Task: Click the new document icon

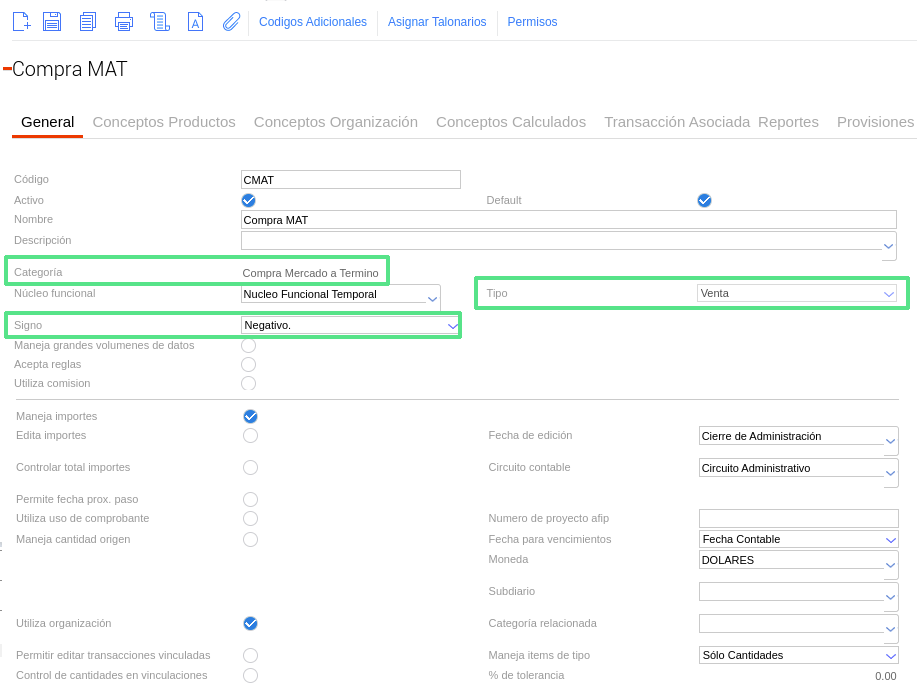Action: [x=21, y=21]
